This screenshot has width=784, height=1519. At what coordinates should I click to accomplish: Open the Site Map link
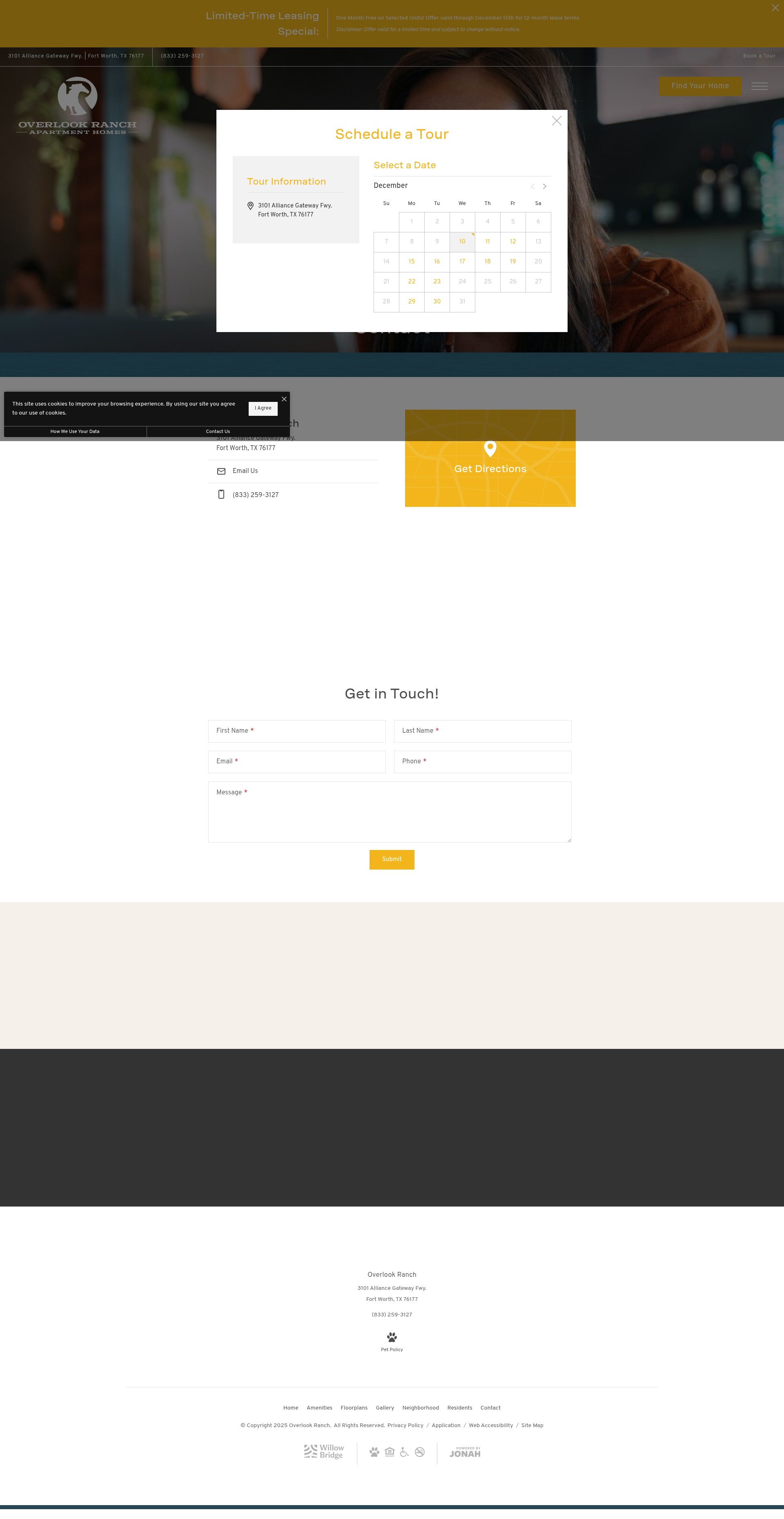(532, 1425)
